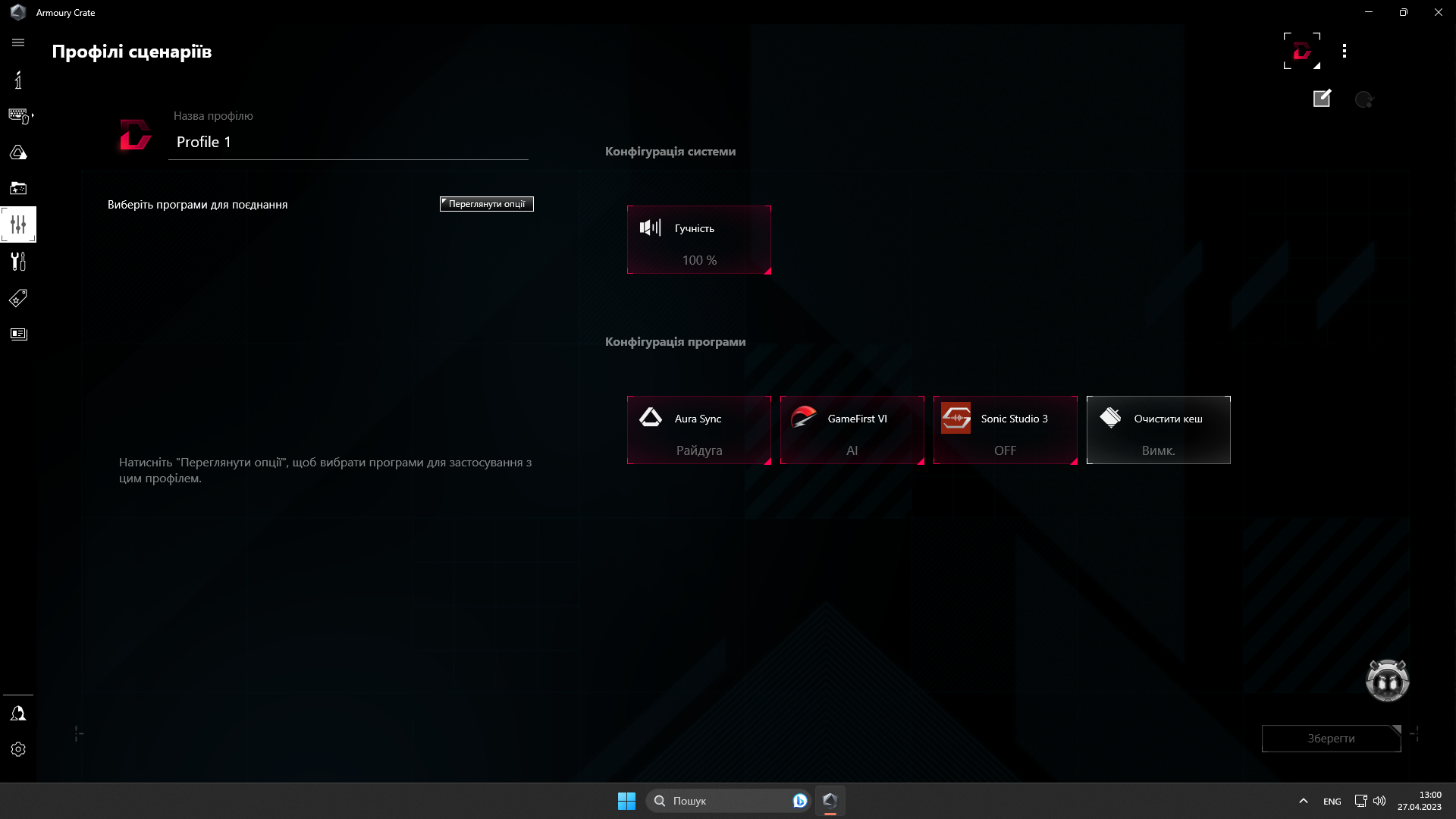1456x819 pixels.
Task: Open the Home info icon in sidebar
Action: pyautogui.click(x=18, y=80)
